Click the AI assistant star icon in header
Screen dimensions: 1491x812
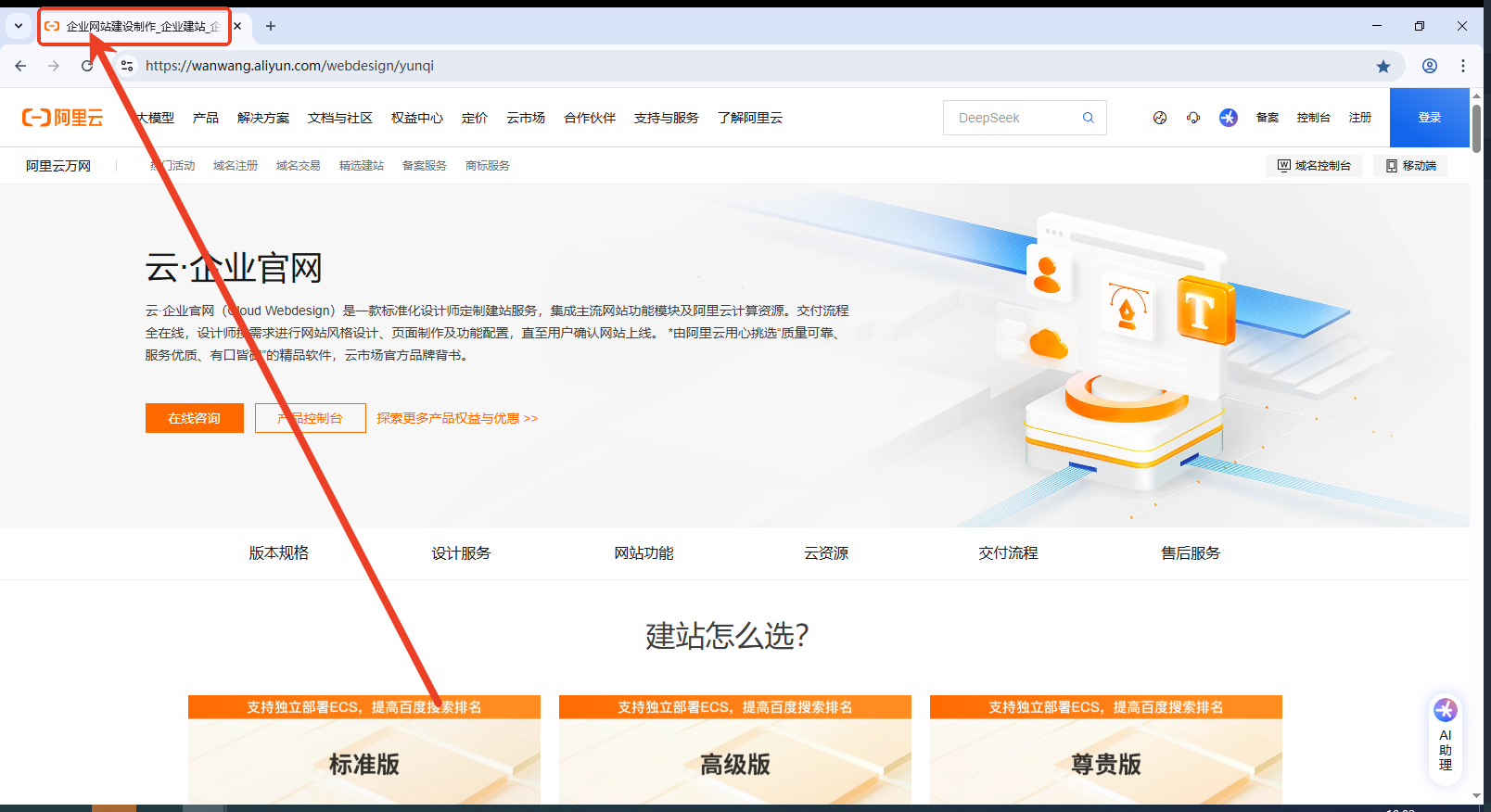[1229, 118]
